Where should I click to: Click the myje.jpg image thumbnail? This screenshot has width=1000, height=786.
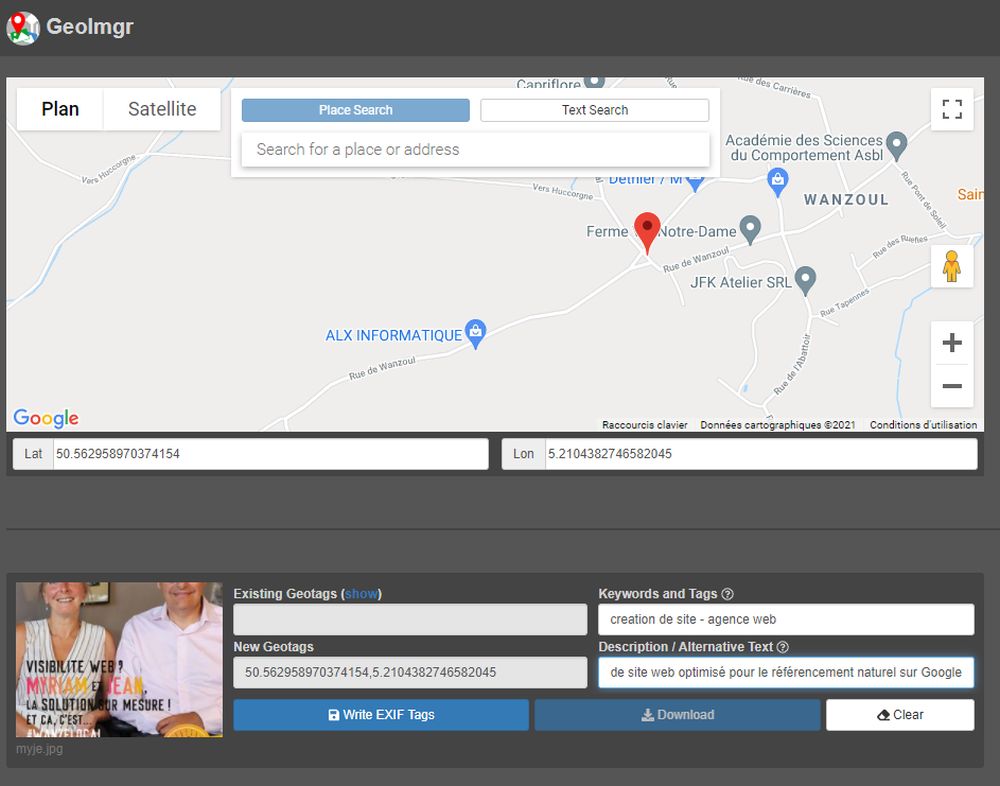tap(119, 660)
